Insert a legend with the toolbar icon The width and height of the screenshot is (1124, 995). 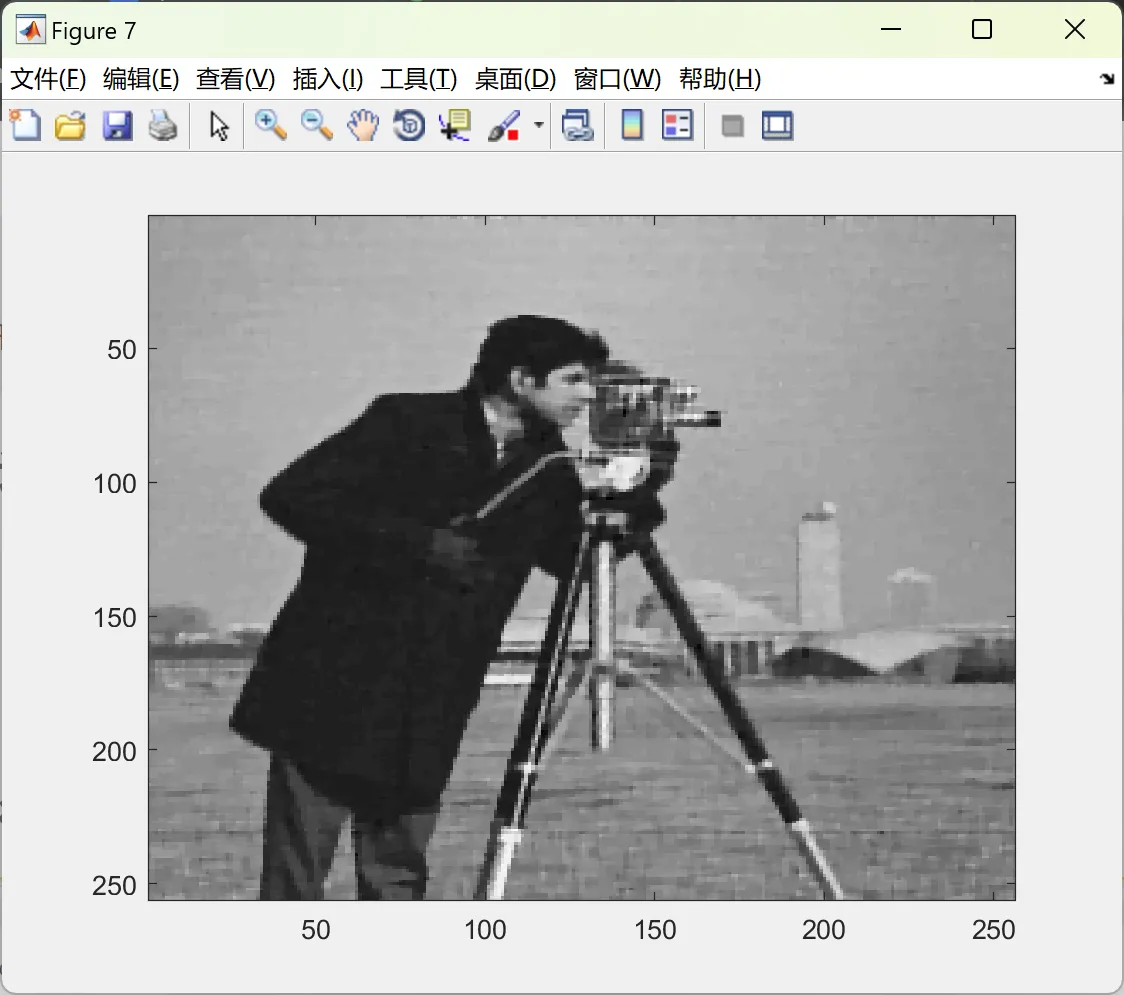[677, 125]
